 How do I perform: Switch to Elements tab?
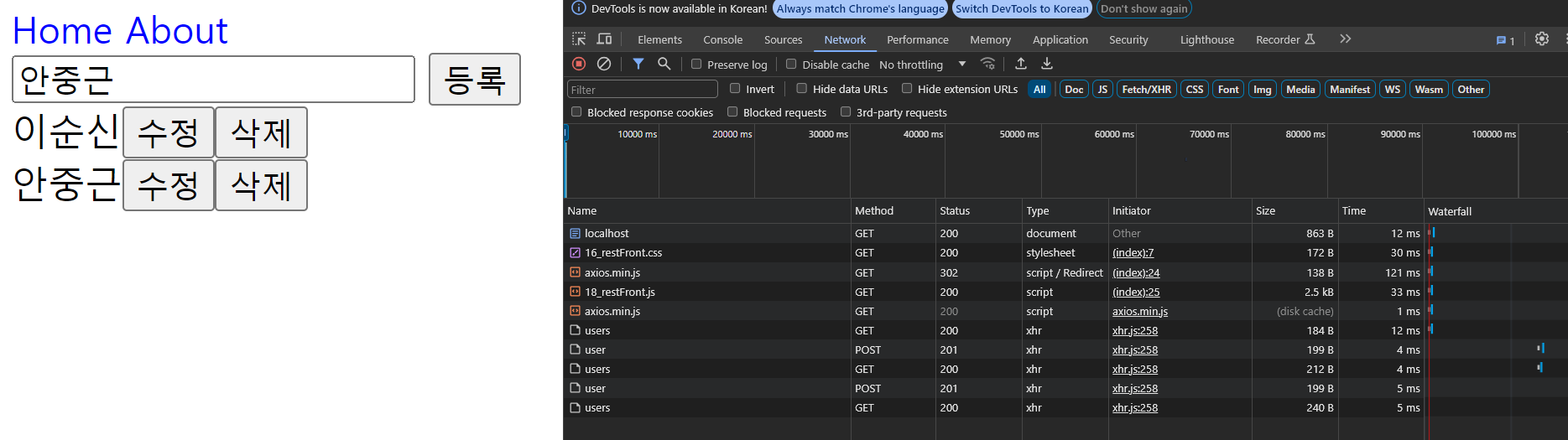coord(659,39)
